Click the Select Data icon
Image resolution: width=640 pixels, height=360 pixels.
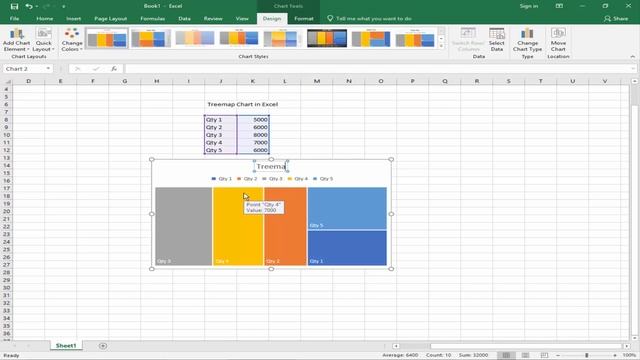(x=497, y=40)
